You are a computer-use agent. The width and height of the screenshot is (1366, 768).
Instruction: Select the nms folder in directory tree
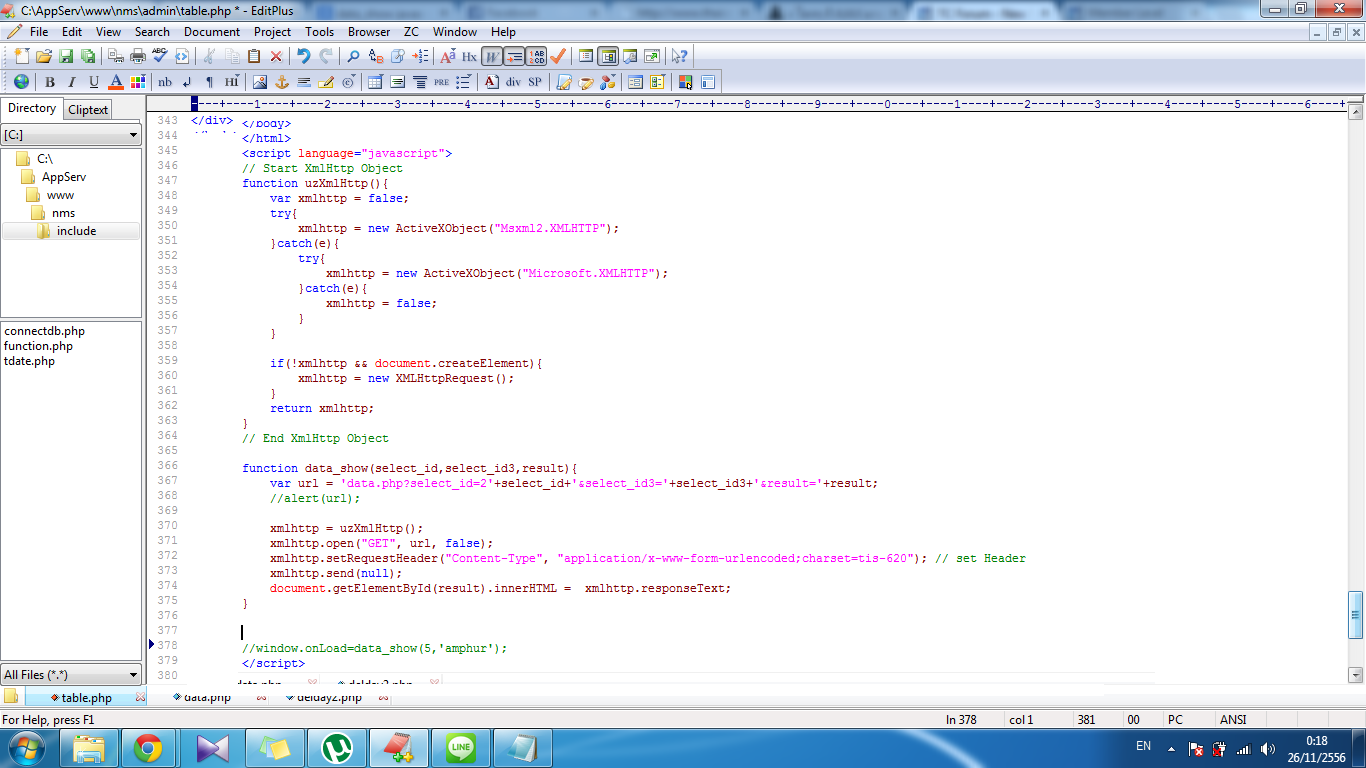[63, 213]
